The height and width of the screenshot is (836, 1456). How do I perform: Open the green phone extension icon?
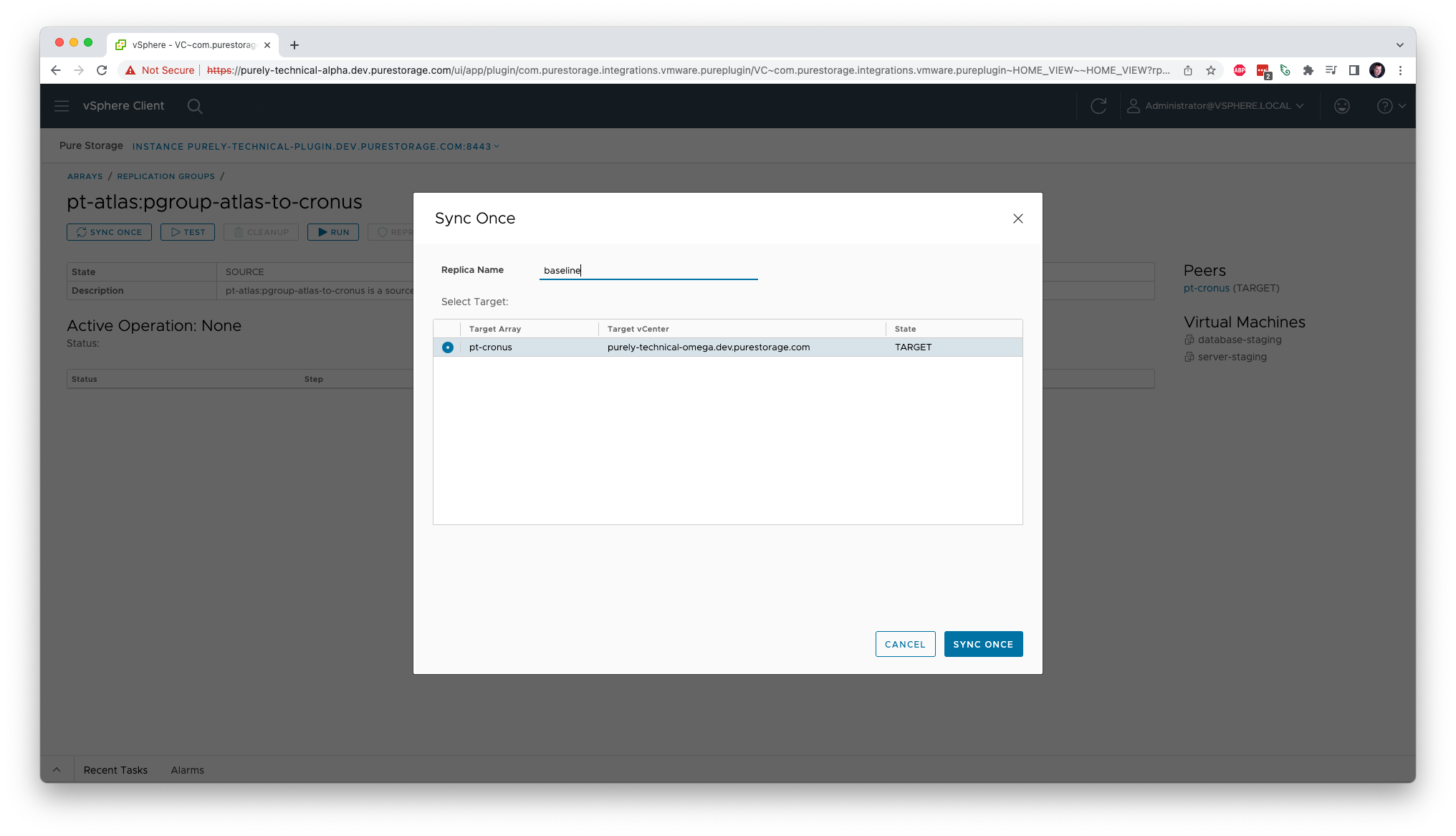[1285, 70]
